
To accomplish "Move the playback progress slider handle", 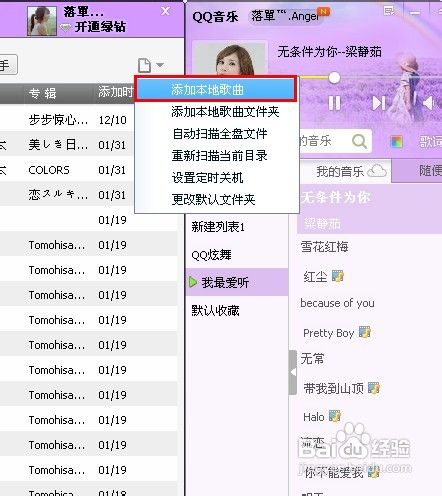I will [x=334, y=78].
